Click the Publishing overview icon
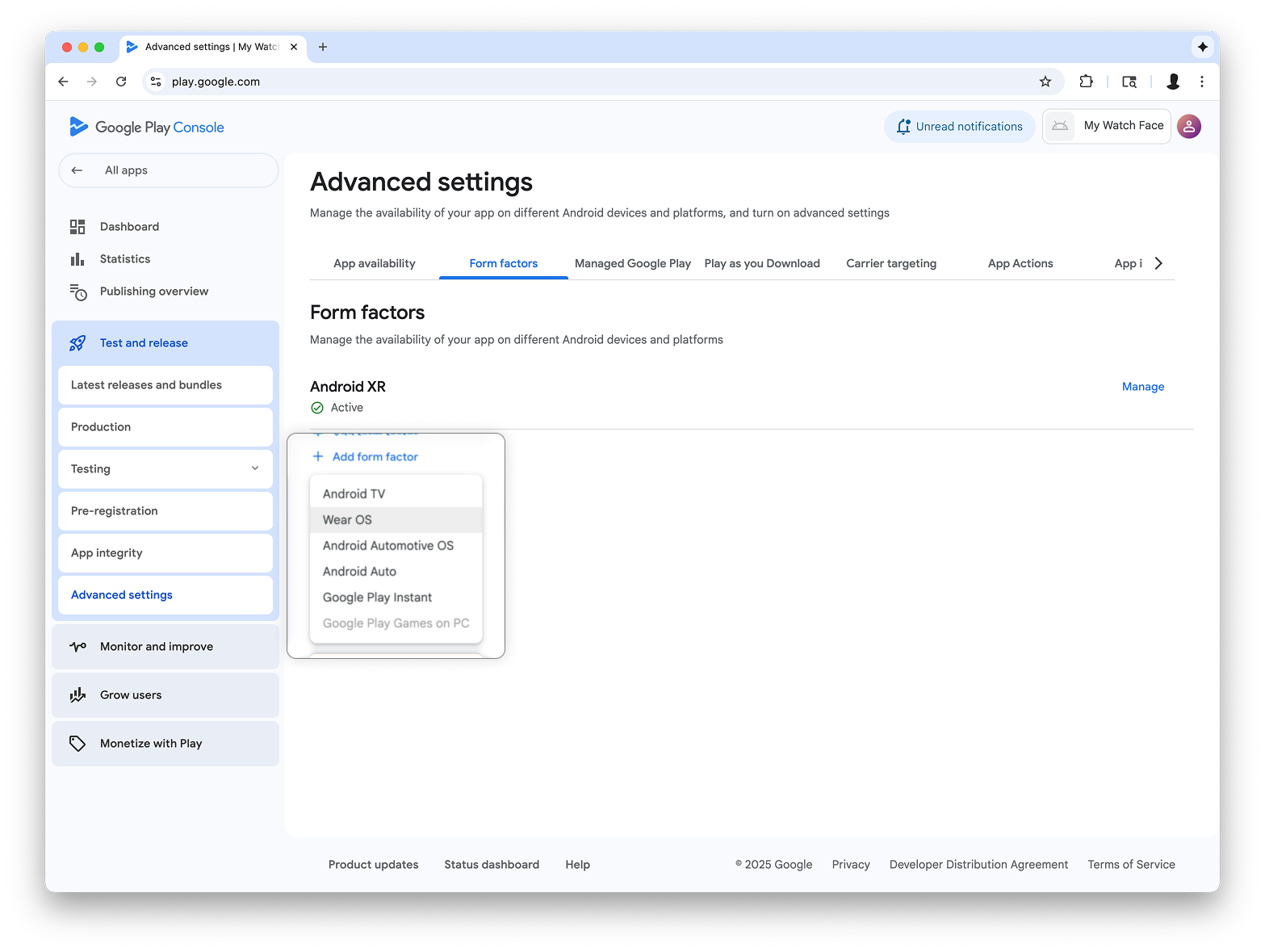 77,291
